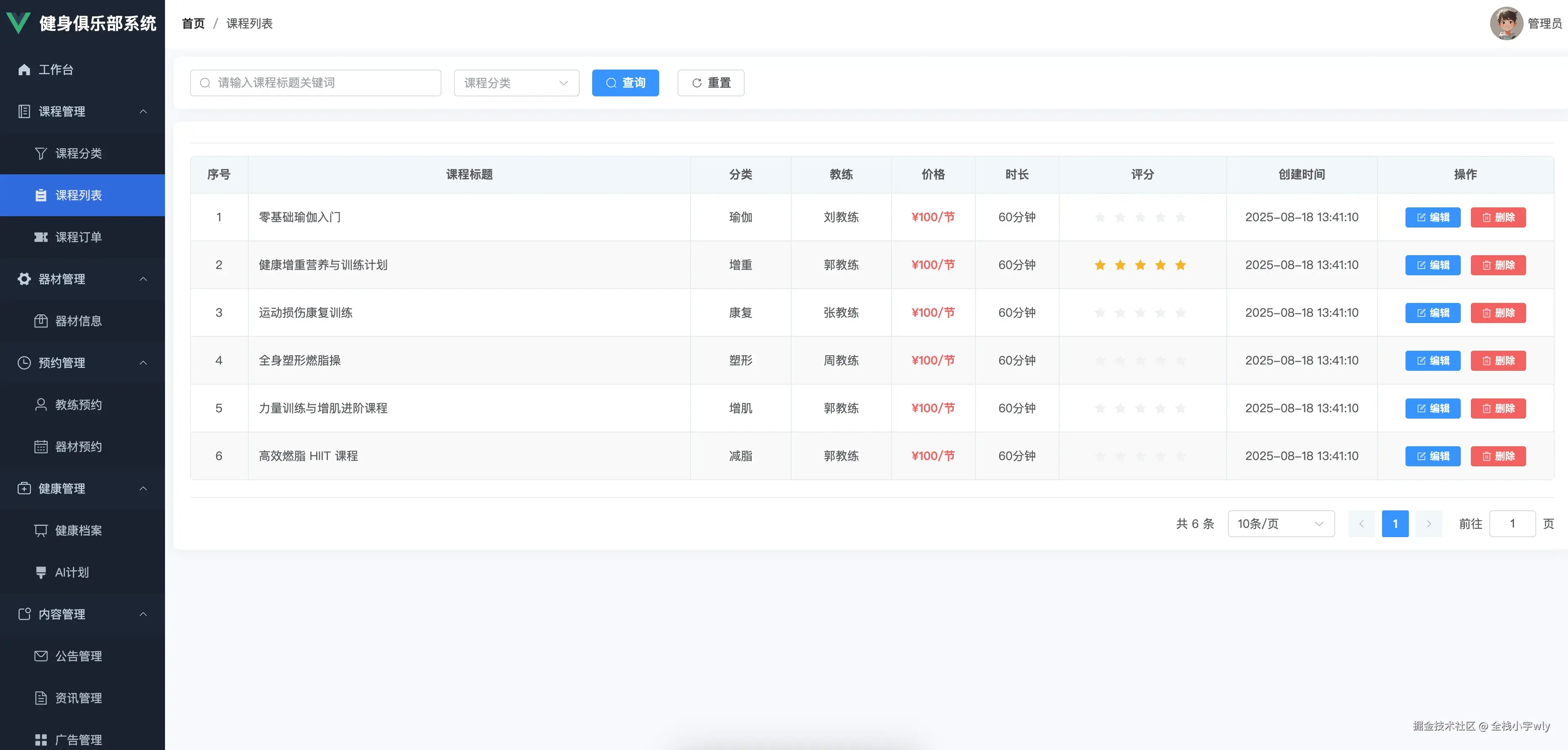Image resolution: width=1568 pixels, height=750 pixels.
Task: Click the 课程分类 filter icon item
Action: coord(41,153)
